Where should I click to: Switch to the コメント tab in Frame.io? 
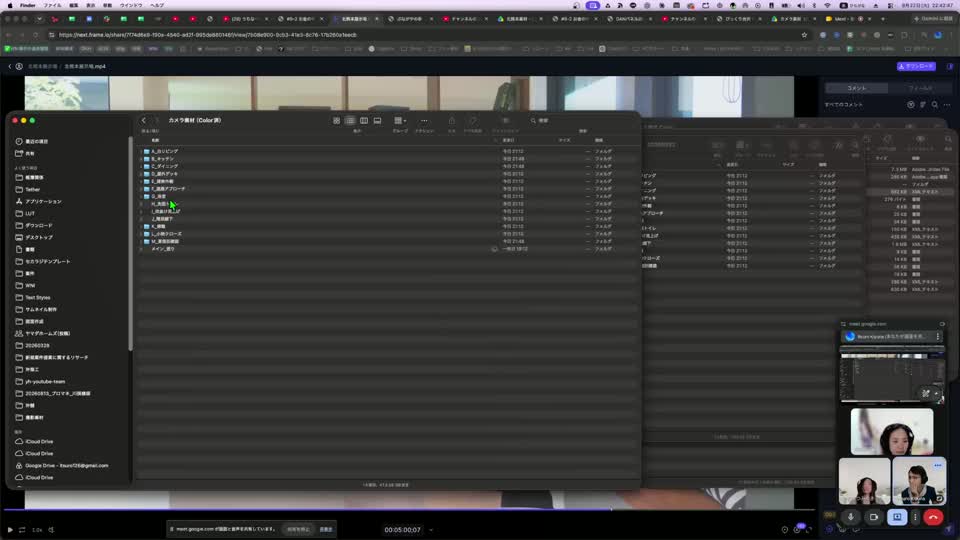coord(857,88)
